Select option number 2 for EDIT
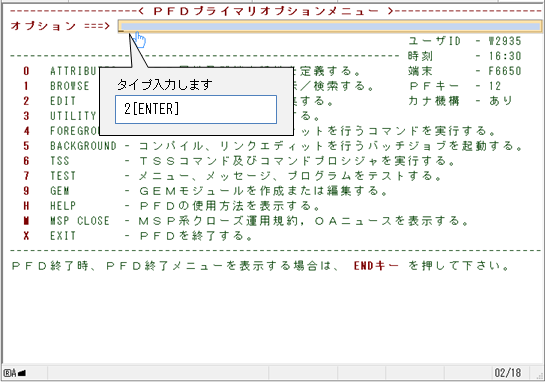 tap(26, 101)
